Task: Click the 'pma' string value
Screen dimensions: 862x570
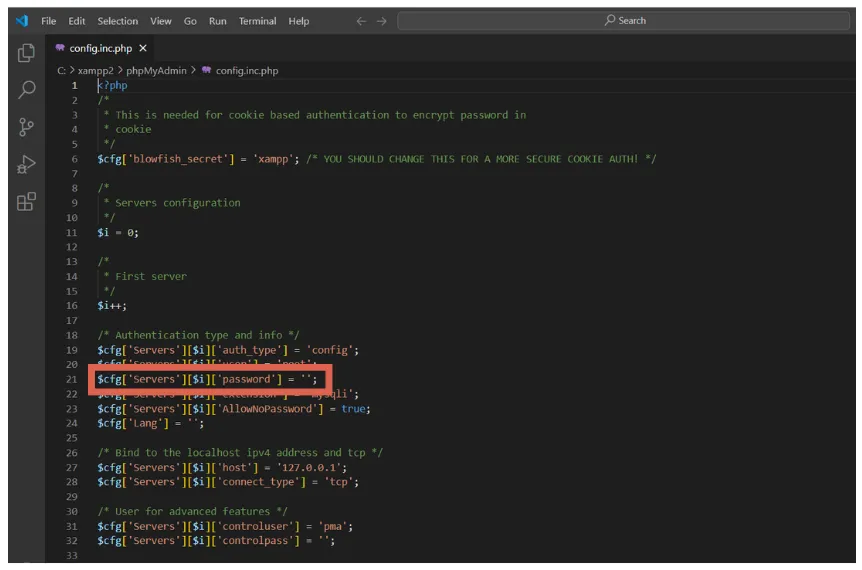Action: tap(333, 527)
